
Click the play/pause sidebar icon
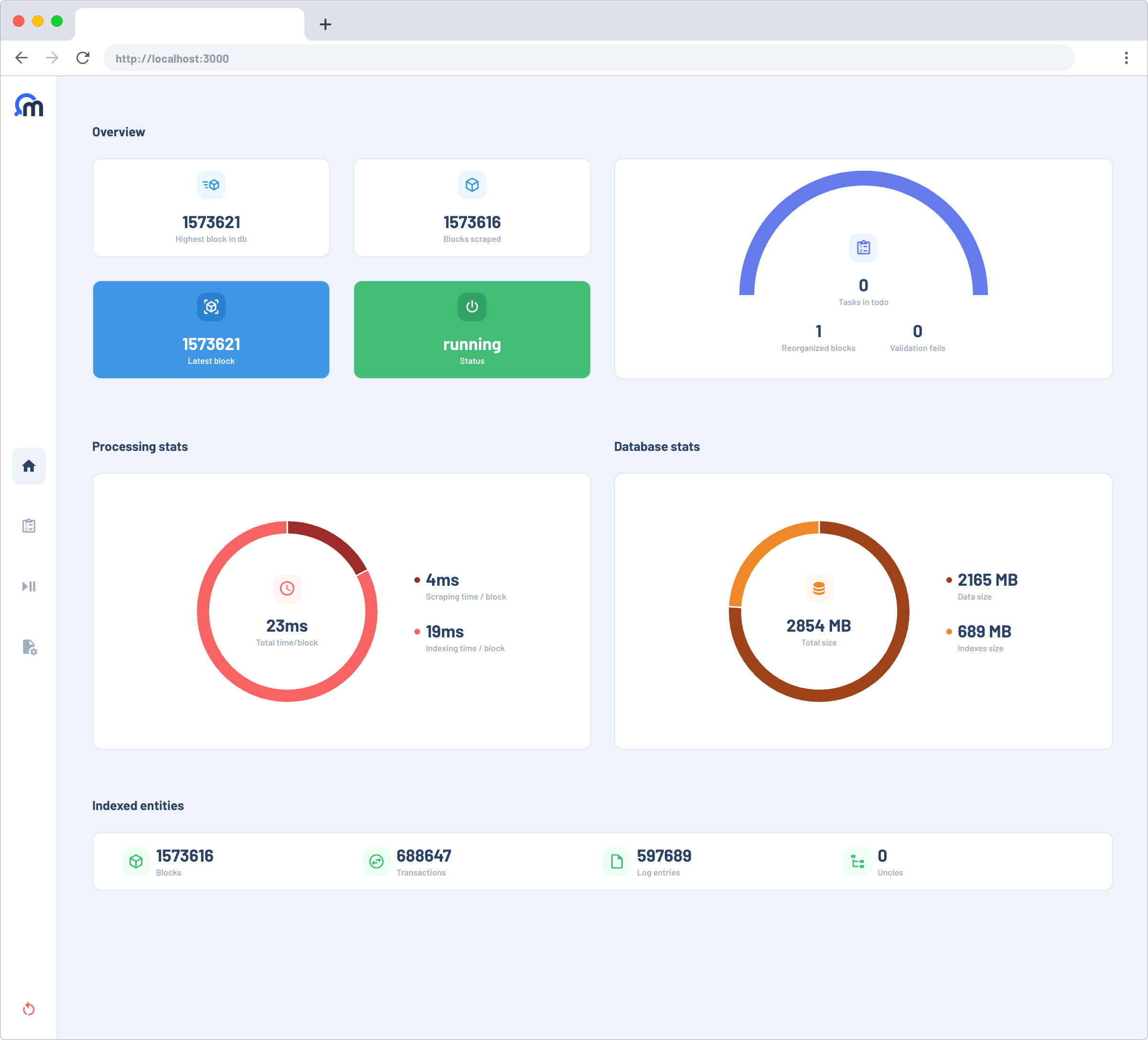pyautogui.click(x=29, y=586)
